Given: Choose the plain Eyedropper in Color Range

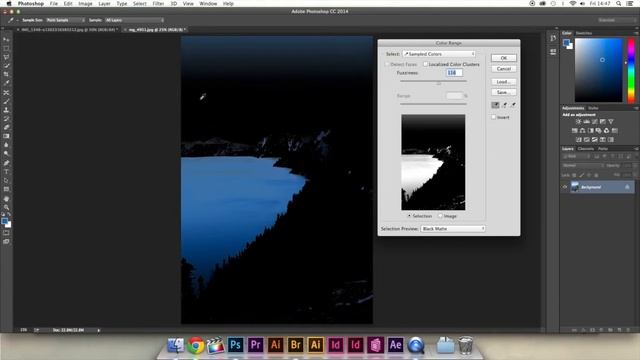Looking at the screenshot, I should coord(495,105).
